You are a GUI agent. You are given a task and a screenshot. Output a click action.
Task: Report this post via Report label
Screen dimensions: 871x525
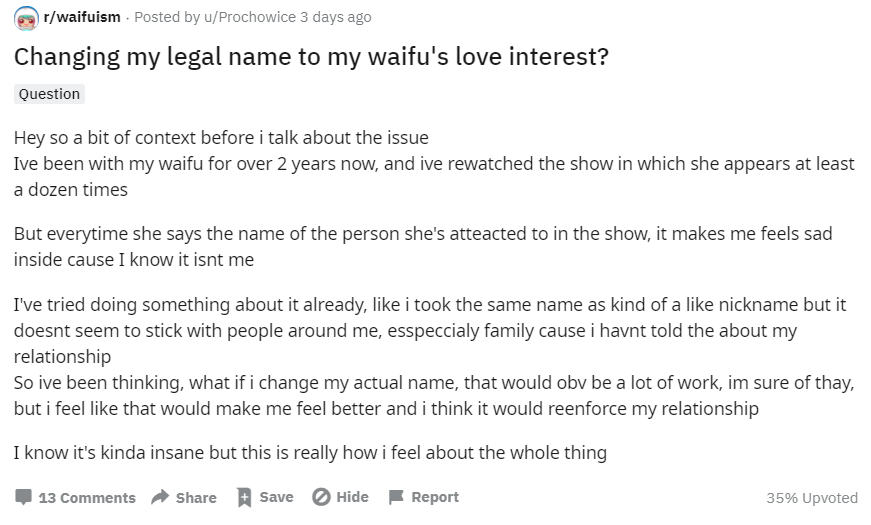pos(435,497)
